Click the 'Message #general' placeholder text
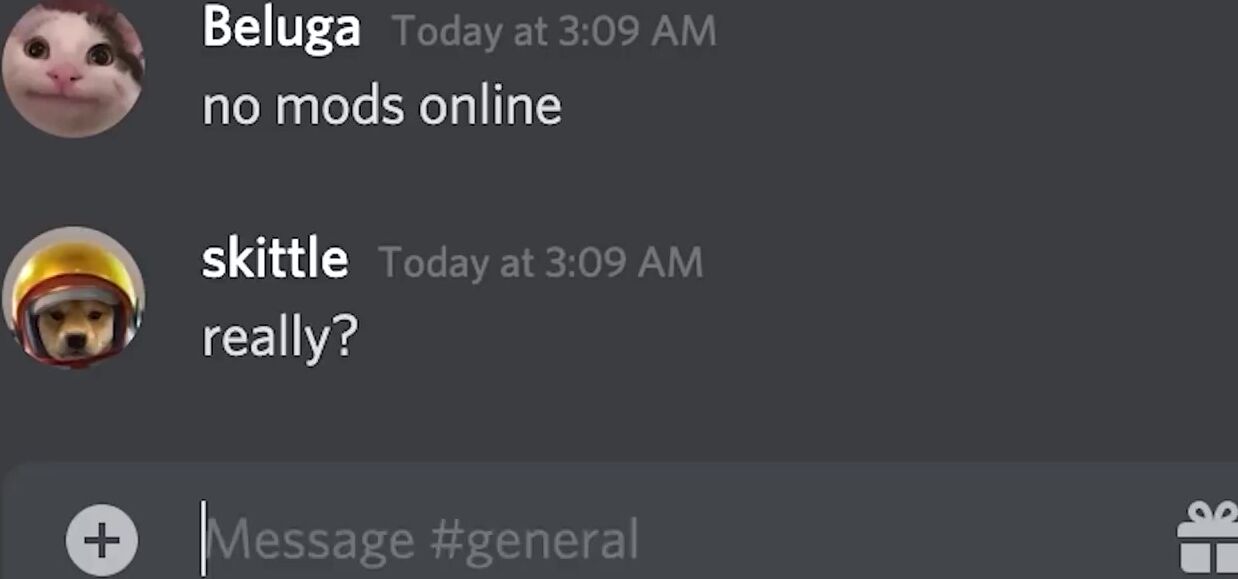 pos(423,541)
